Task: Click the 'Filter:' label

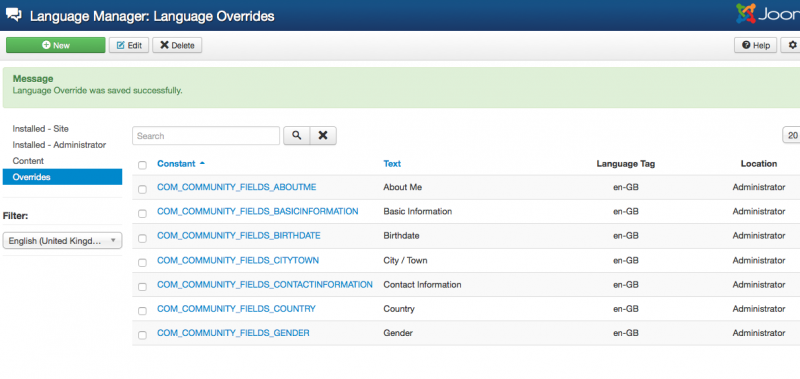Action: 15,216
